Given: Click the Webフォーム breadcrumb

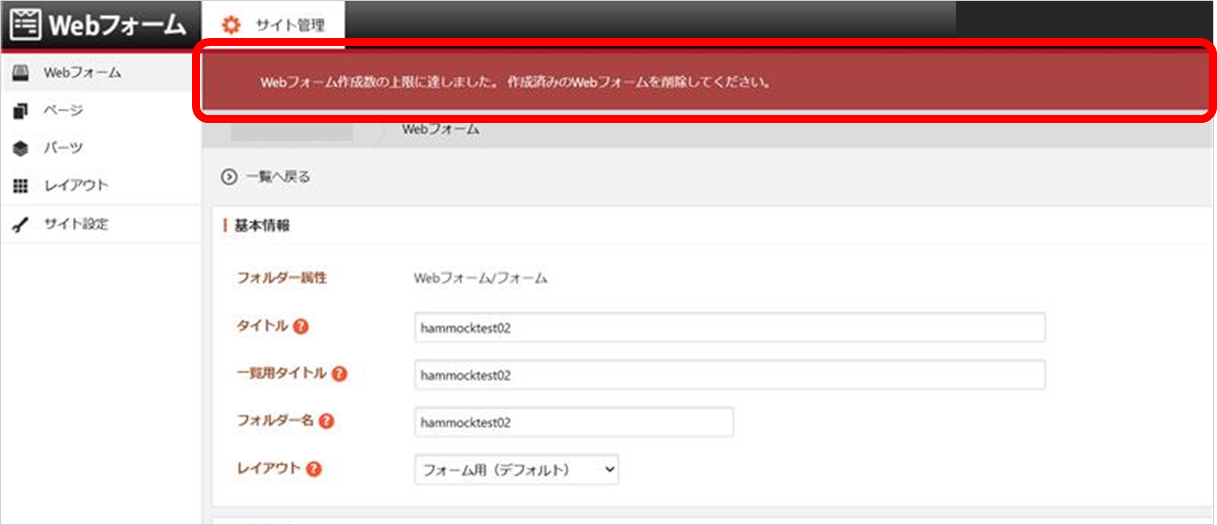Looking at the screenshot, I should tap(440, 129).
